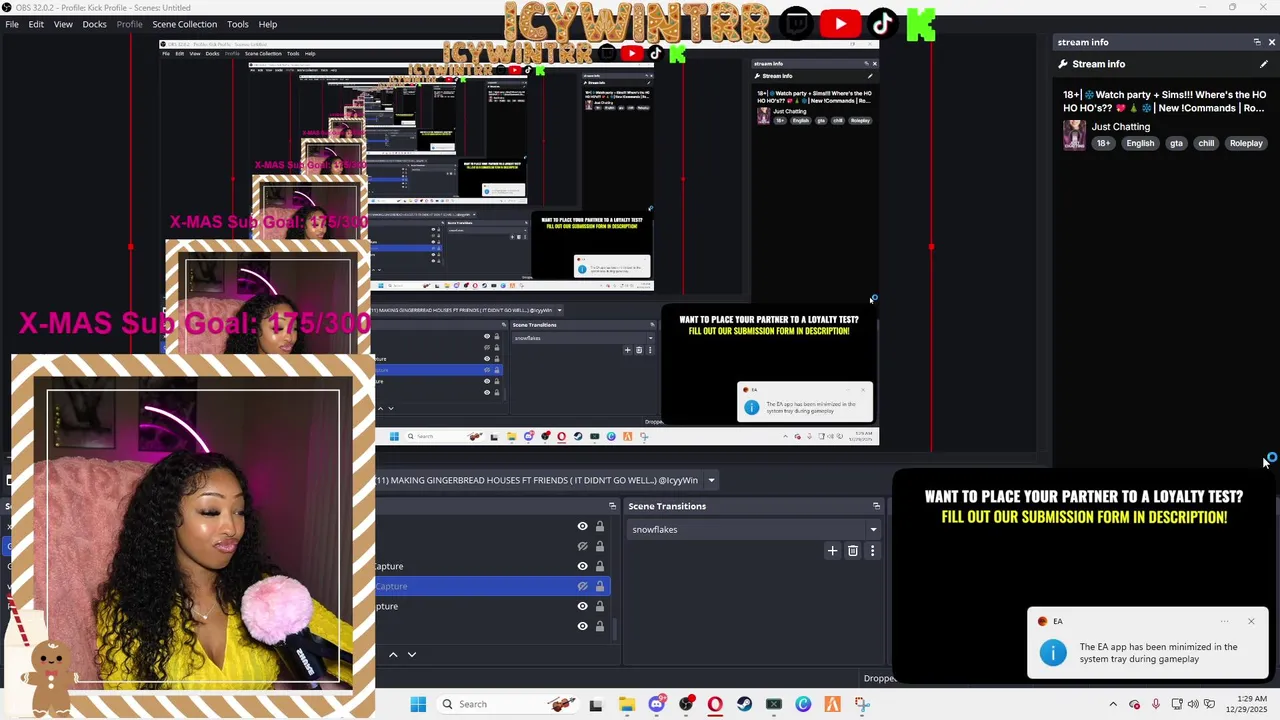The height and width of the screenshot is (720, 1280).
Task: Show the hidden second source row
Action: pyautogui.click(x=582, y=546)
